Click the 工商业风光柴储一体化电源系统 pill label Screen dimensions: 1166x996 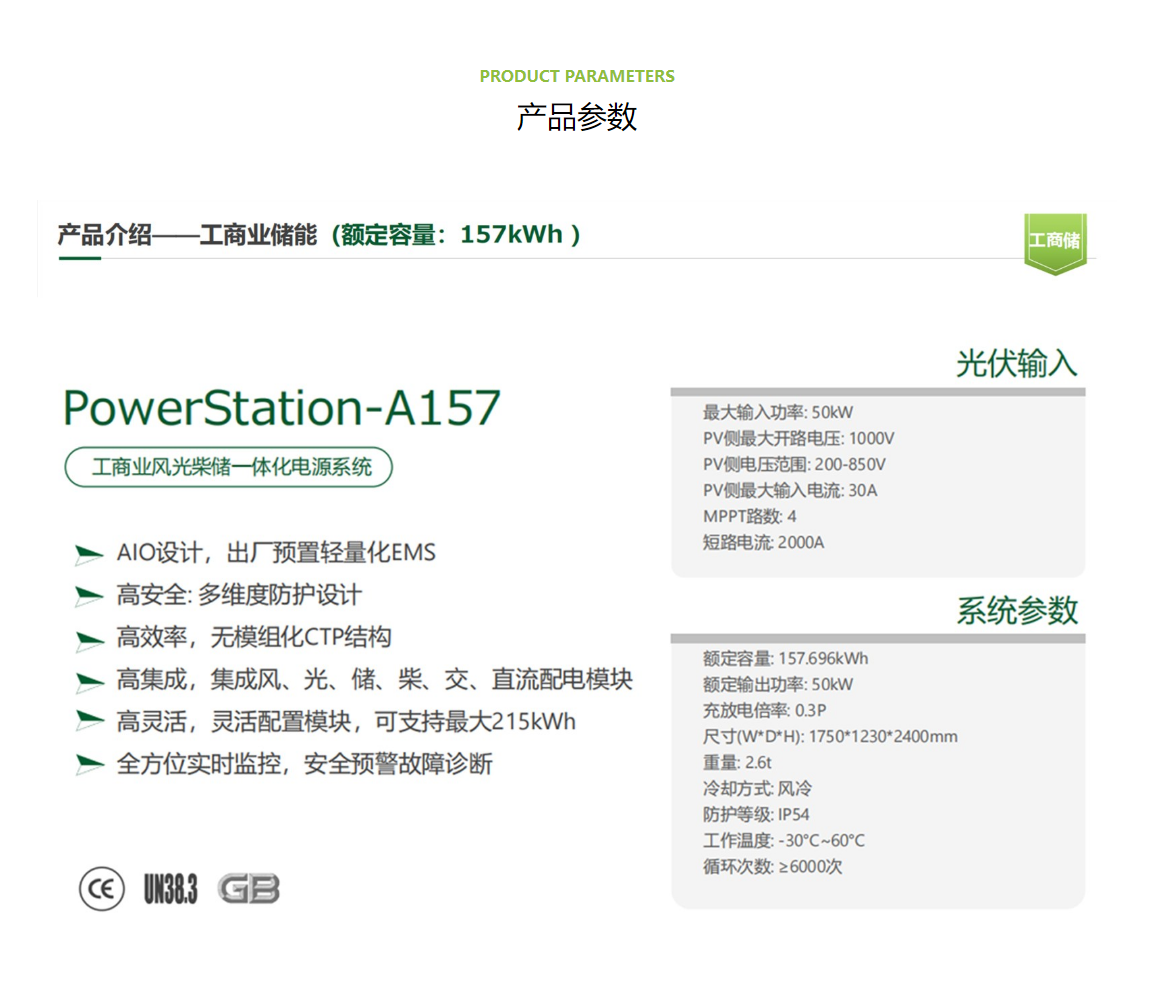pyautogui.click(x=229, y=467)
